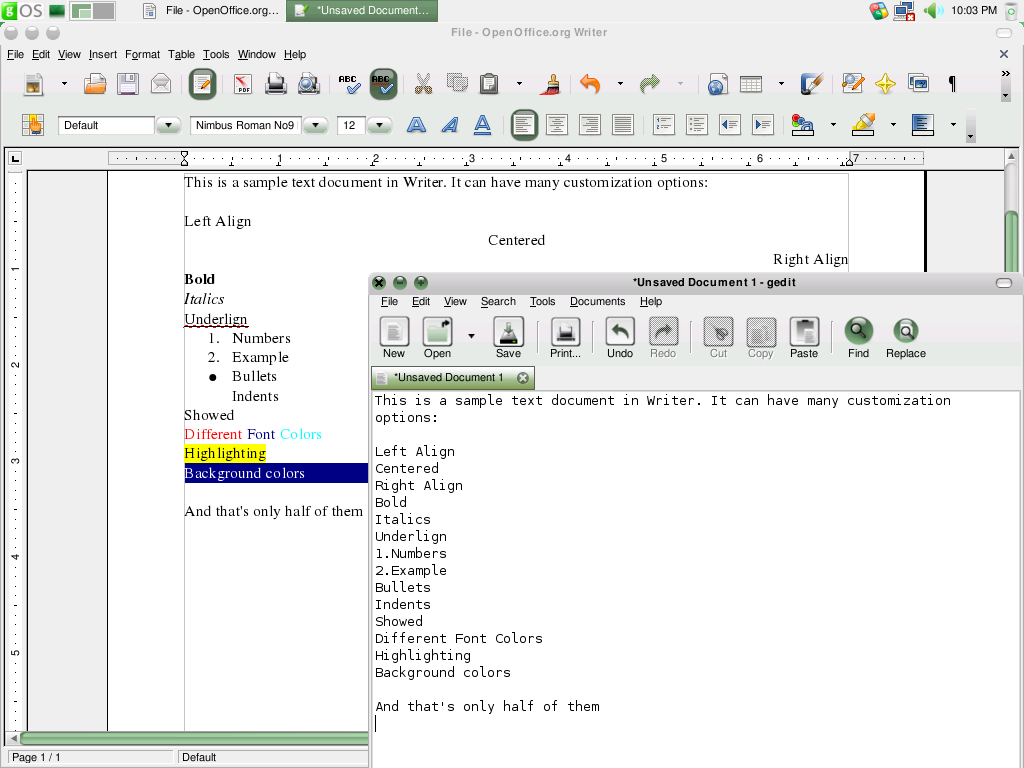Click gedit Save button
The height and width of the screenshot is (768, 1024).
pyautogui.click(x=508, y=338)
